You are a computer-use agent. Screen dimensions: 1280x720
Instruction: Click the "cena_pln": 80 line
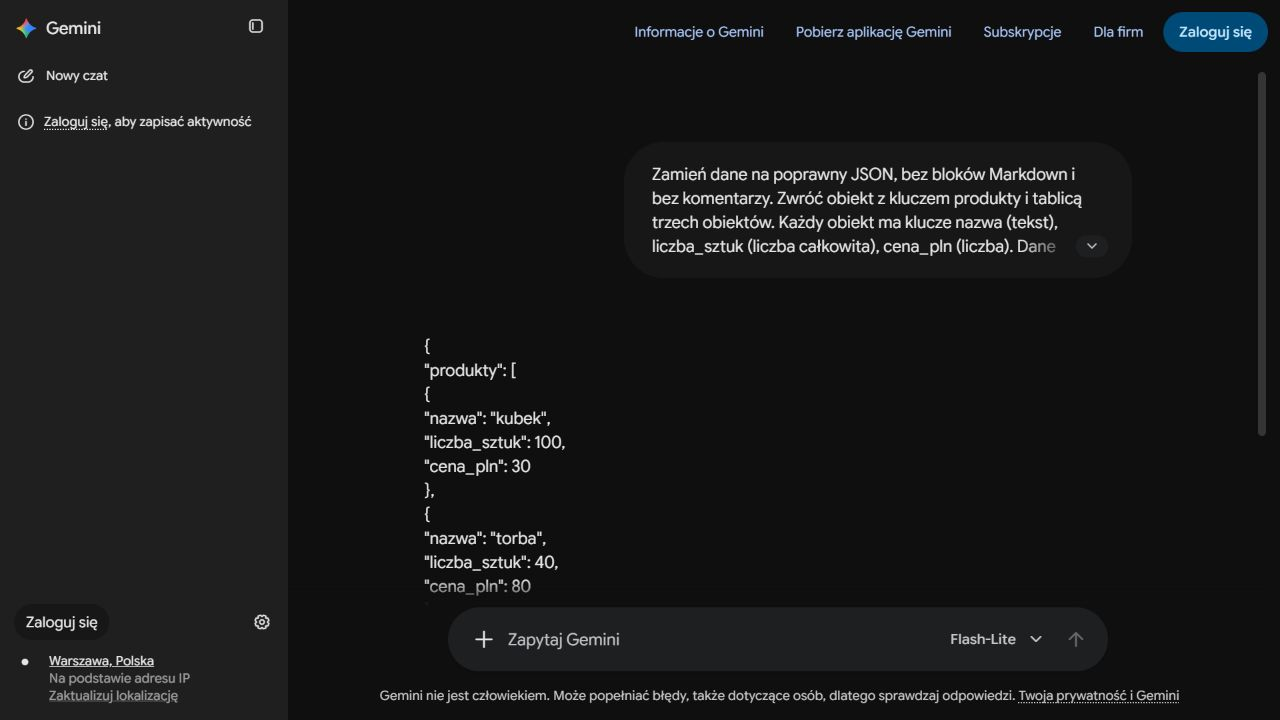477,586
